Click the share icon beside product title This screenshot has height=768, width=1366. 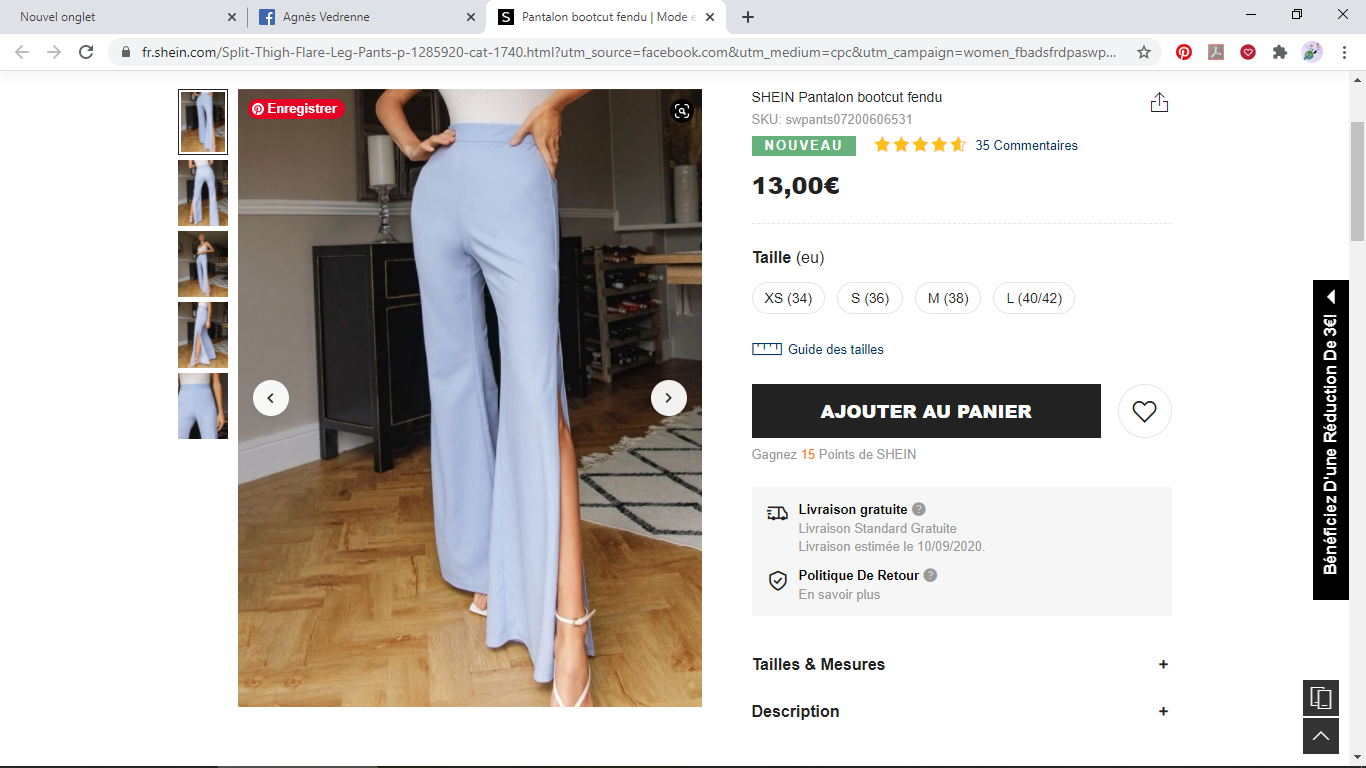click(x=1159, y=103)
